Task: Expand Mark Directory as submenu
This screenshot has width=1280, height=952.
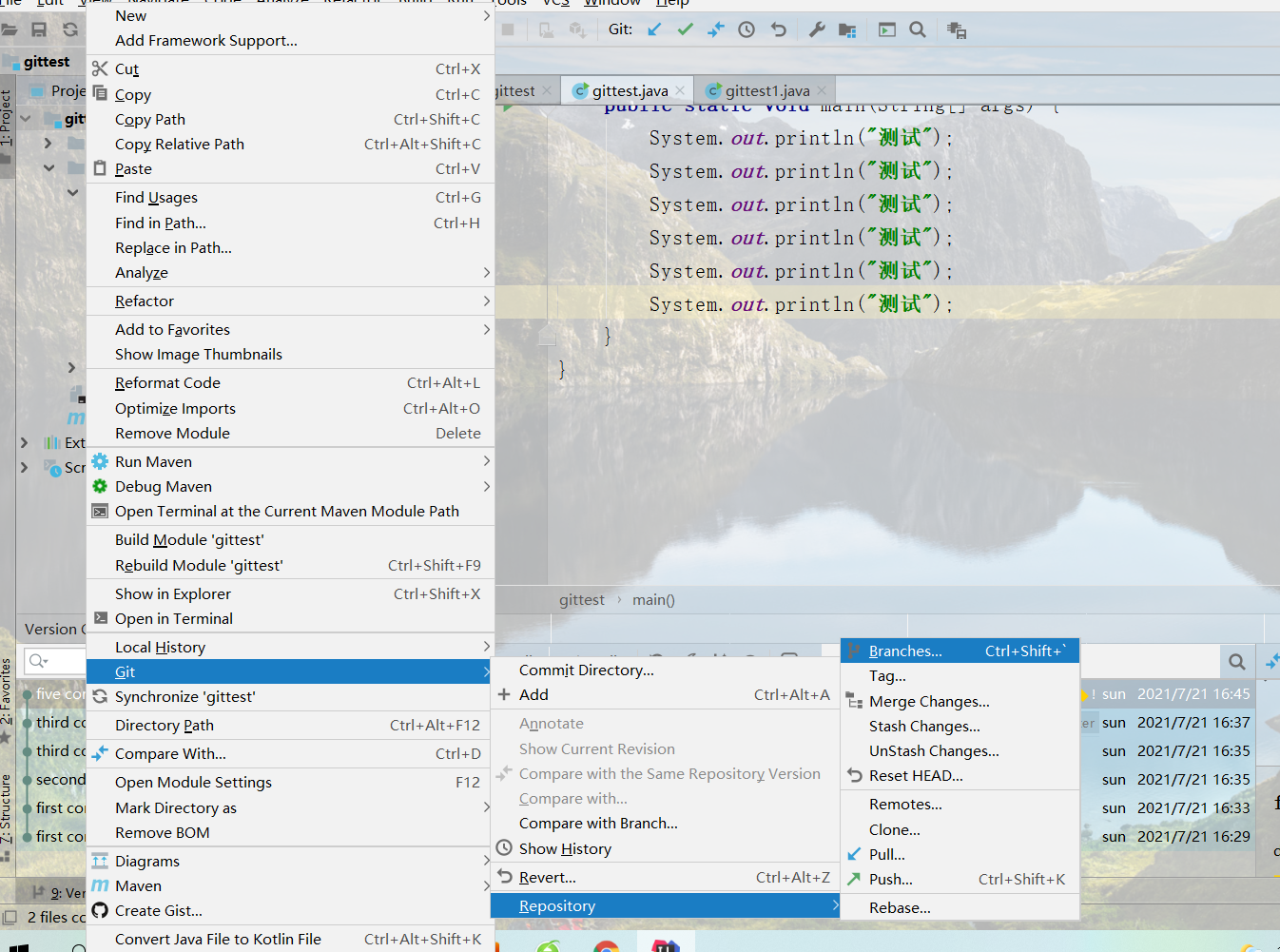Action: point(290,807)
